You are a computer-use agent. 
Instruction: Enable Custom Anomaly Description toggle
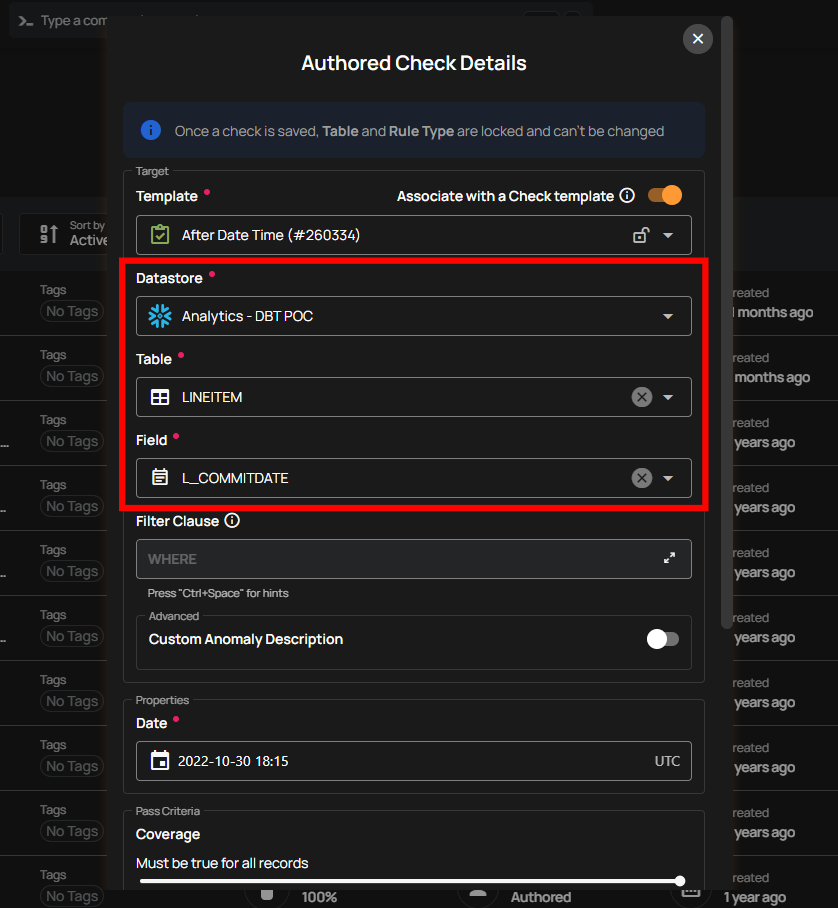click(663, 639)
